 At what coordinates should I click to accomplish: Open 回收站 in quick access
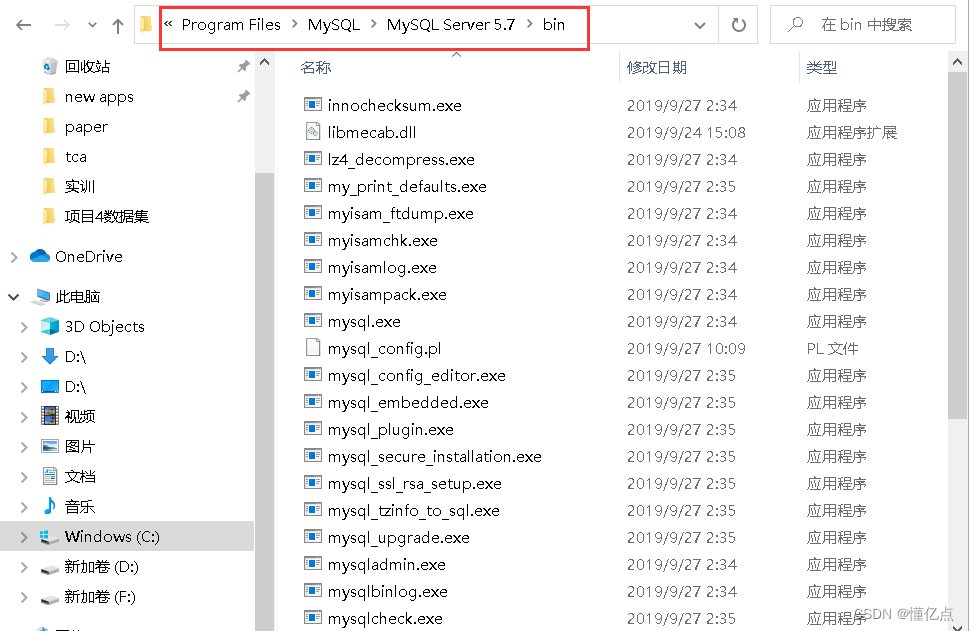tap(87, 66)
